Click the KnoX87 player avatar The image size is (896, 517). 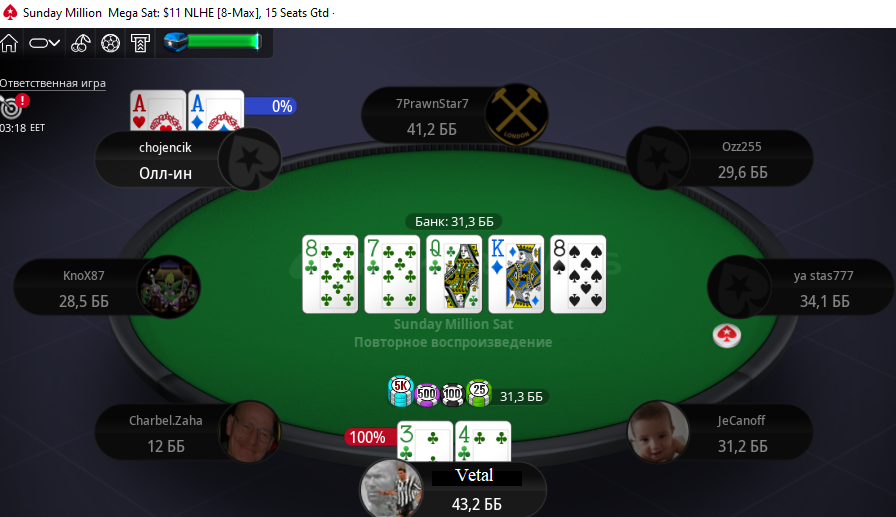coord(169,287)
